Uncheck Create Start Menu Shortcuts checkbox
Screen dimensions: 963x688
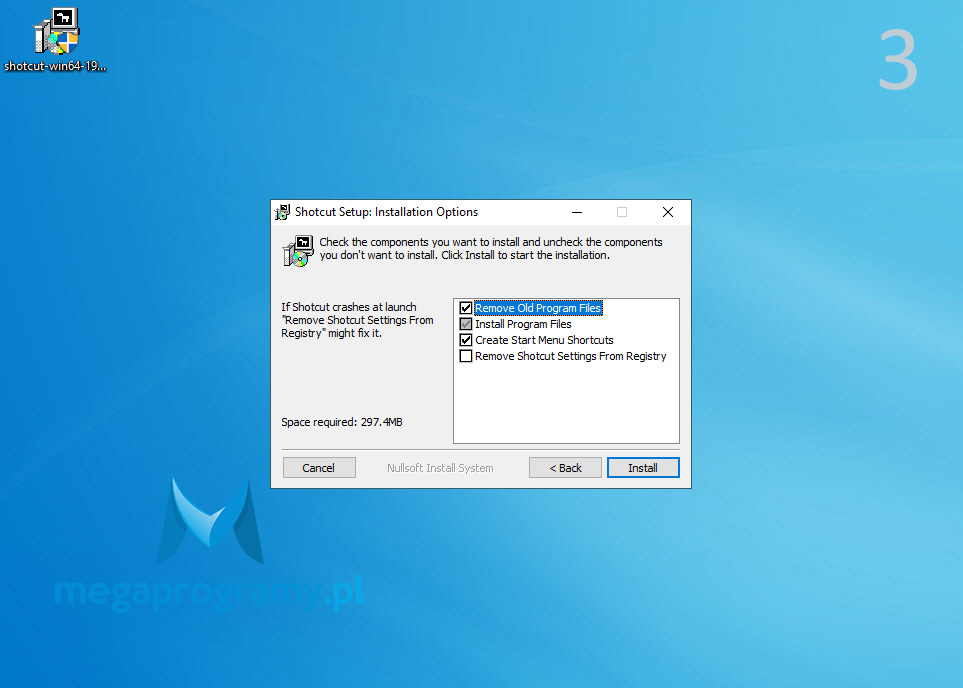click(466, 340)
